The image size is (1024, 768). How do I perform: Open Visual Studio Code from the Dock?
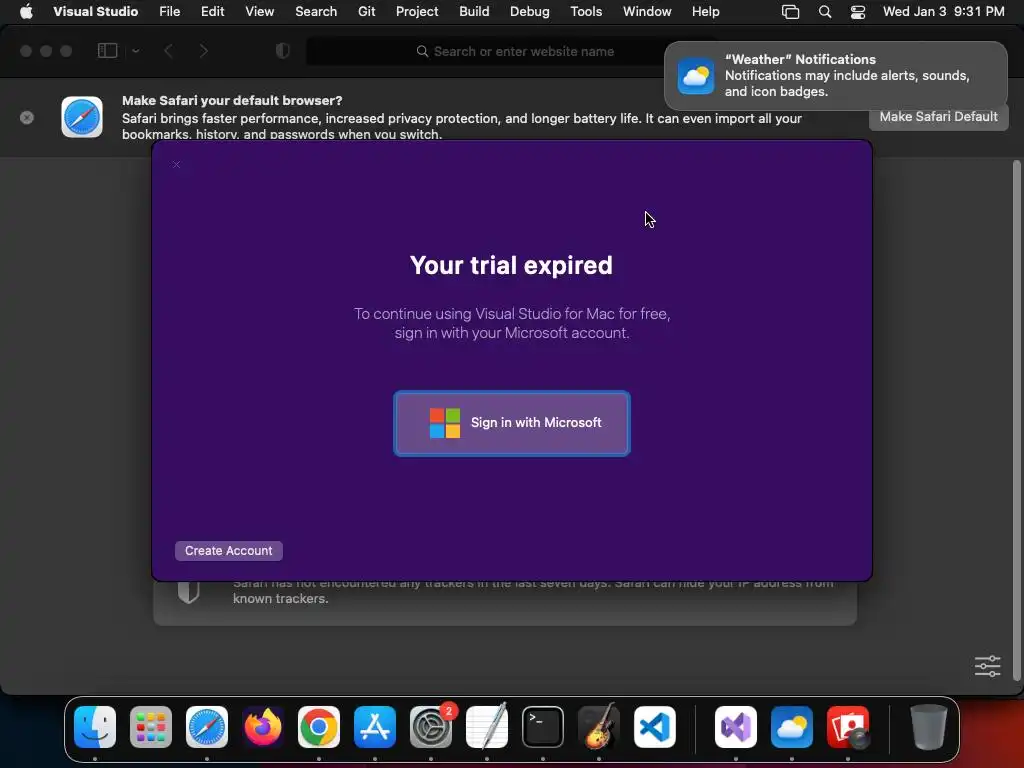[x=654, y=727]
